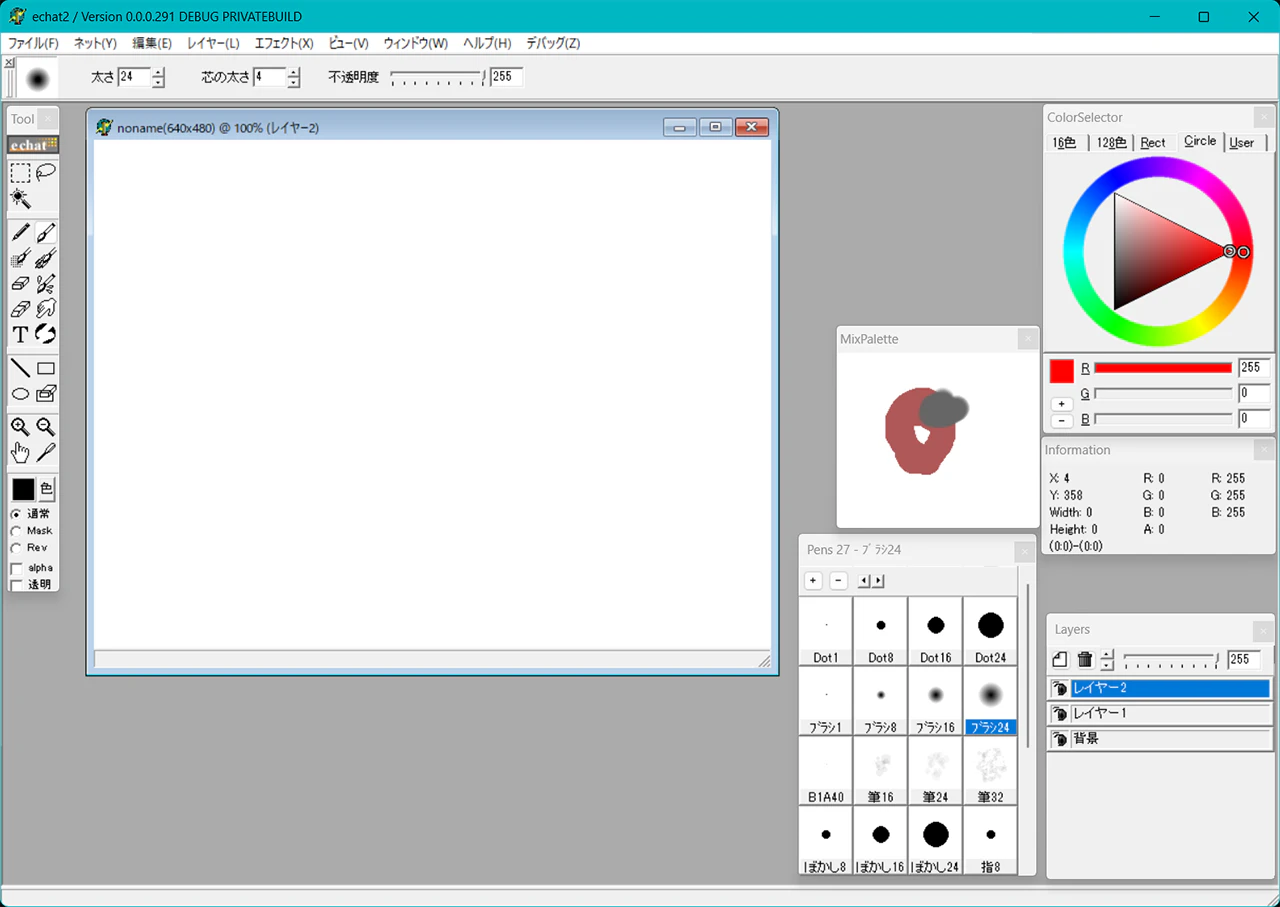Image resolution: width=1280 pixels, height=907 pixels.
Task: Select the 3D box tool
Action: [x=46, y=394]
